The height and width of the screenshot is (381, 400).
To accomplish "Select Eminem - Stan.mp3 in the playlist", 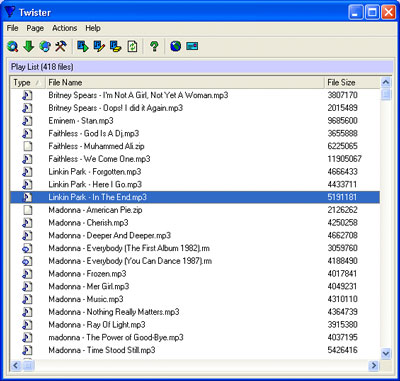I will (195, 121).
